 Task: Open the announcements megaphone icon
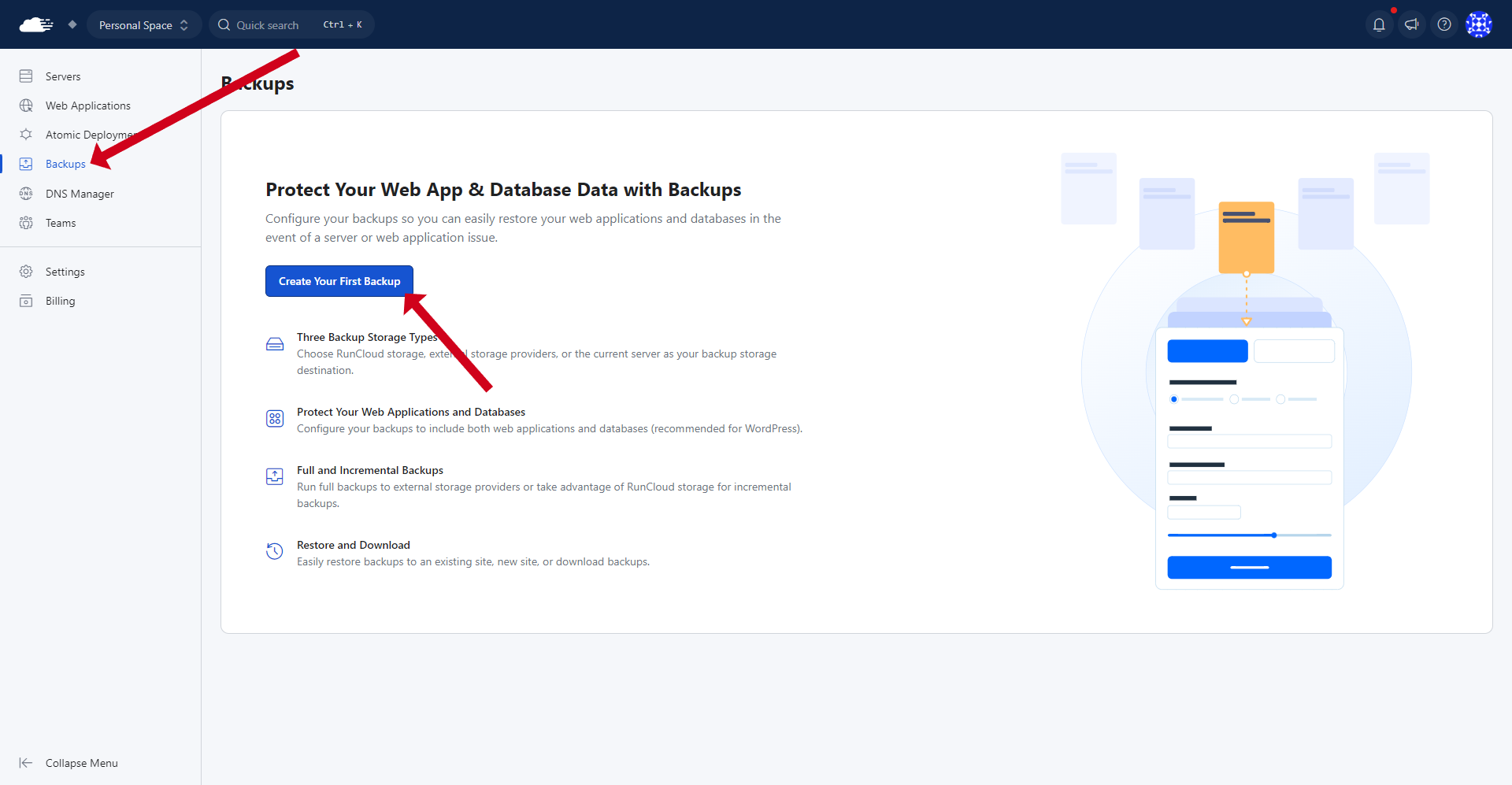tap(1411, 24)
